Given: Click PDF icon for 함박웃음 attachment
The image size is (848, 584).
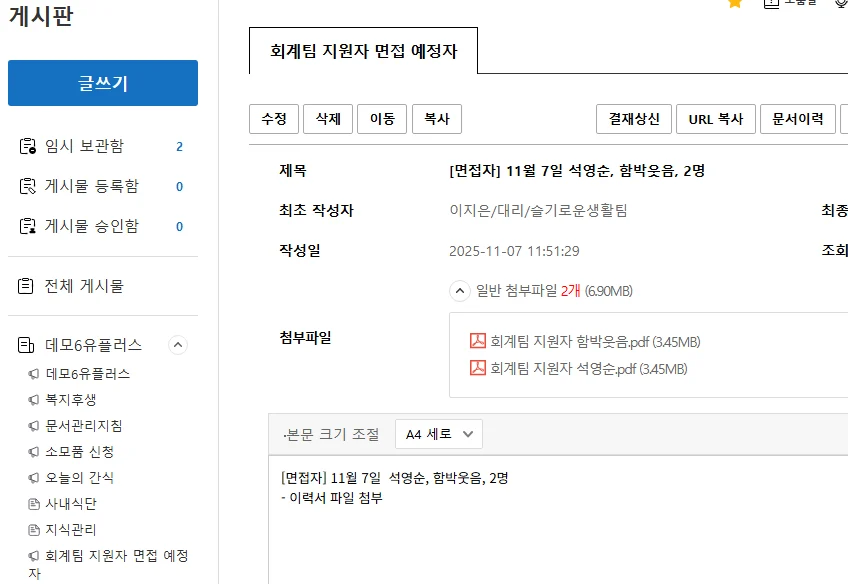Looking at the screenshot, I should point(478,341).
